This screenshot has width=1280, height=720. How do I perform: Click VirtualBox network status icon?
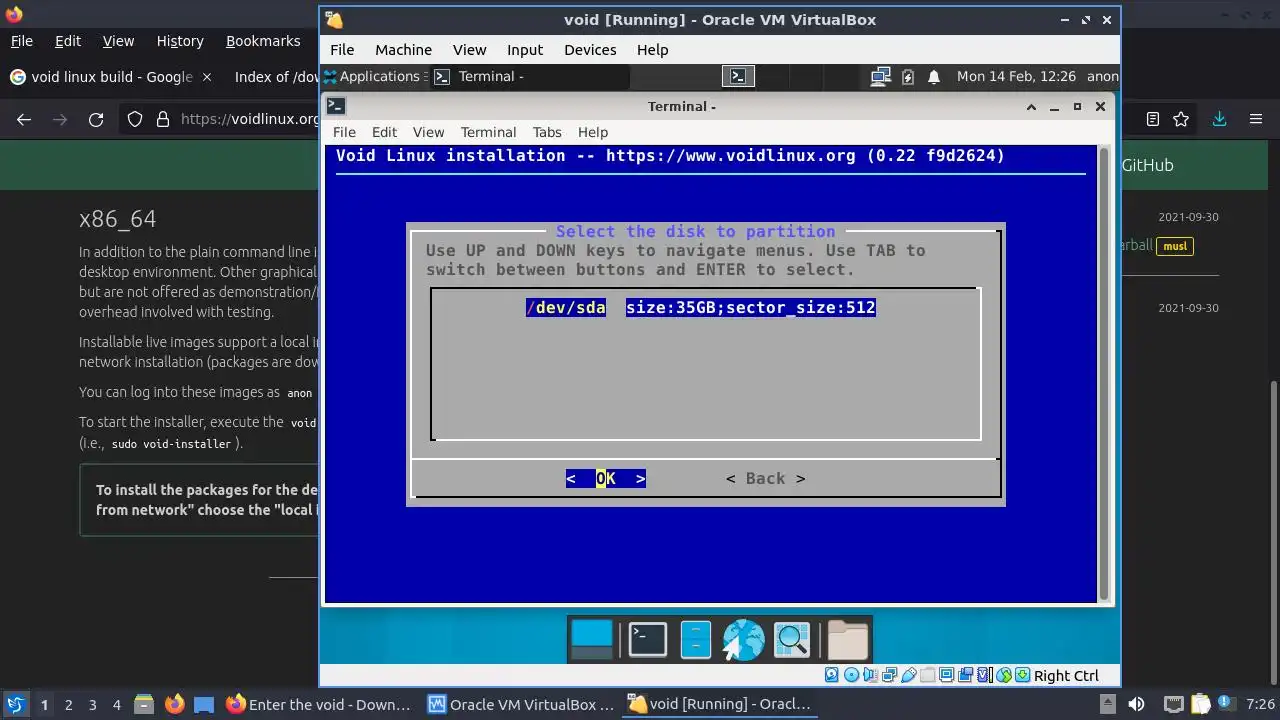[889, 676]
